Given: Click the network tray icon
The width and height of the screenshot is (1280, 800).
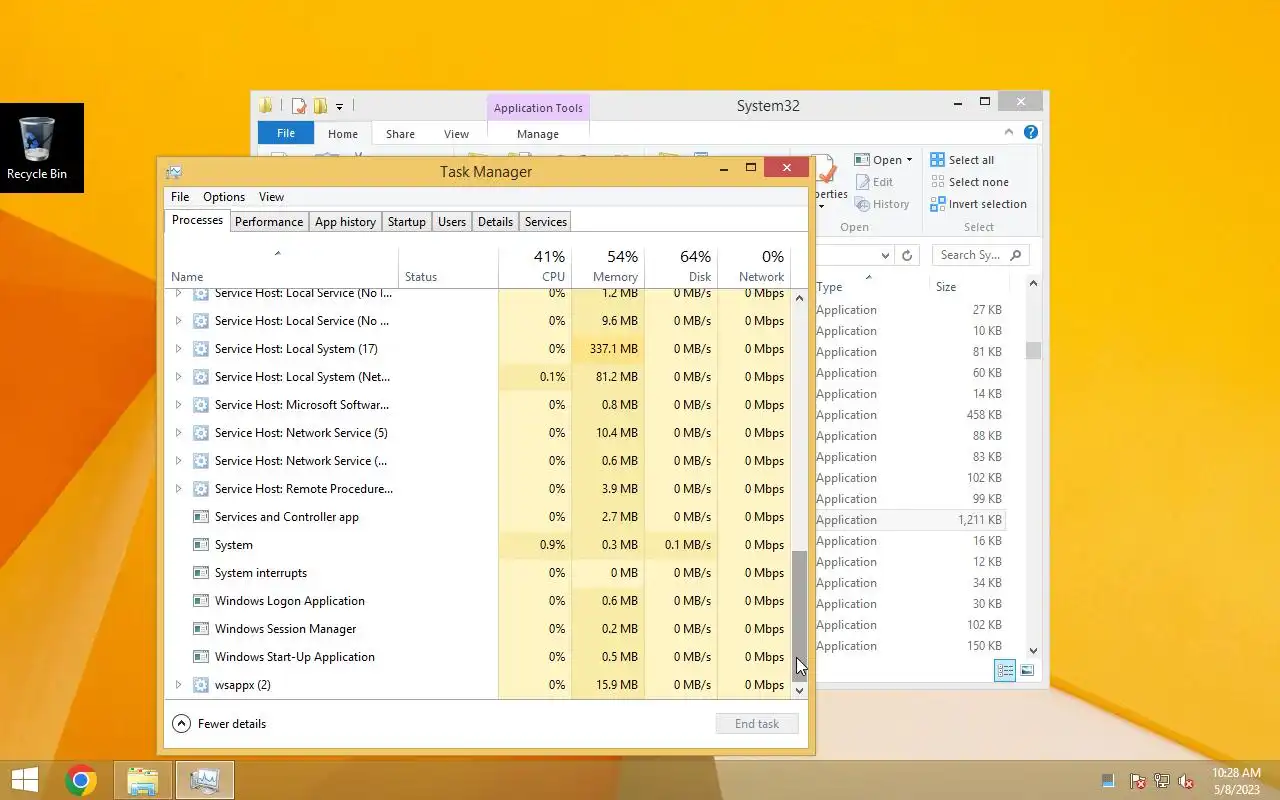Looking at the screenshot, I should [1162, 781].
